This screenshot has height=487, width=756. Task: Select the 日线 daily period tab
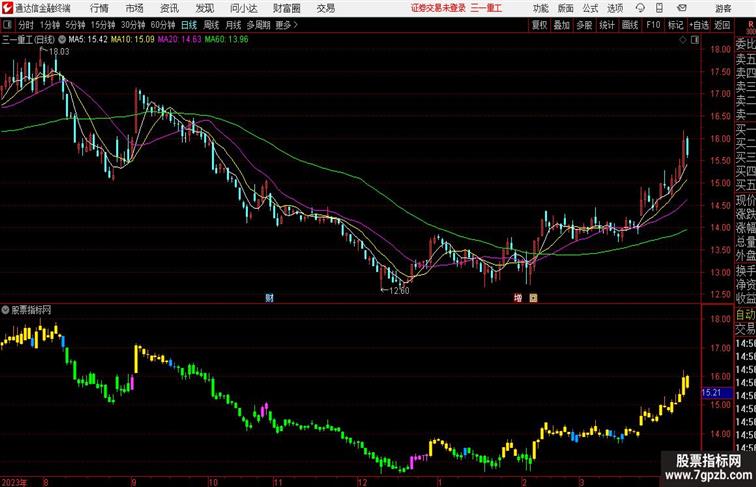[x=189, y=25]
